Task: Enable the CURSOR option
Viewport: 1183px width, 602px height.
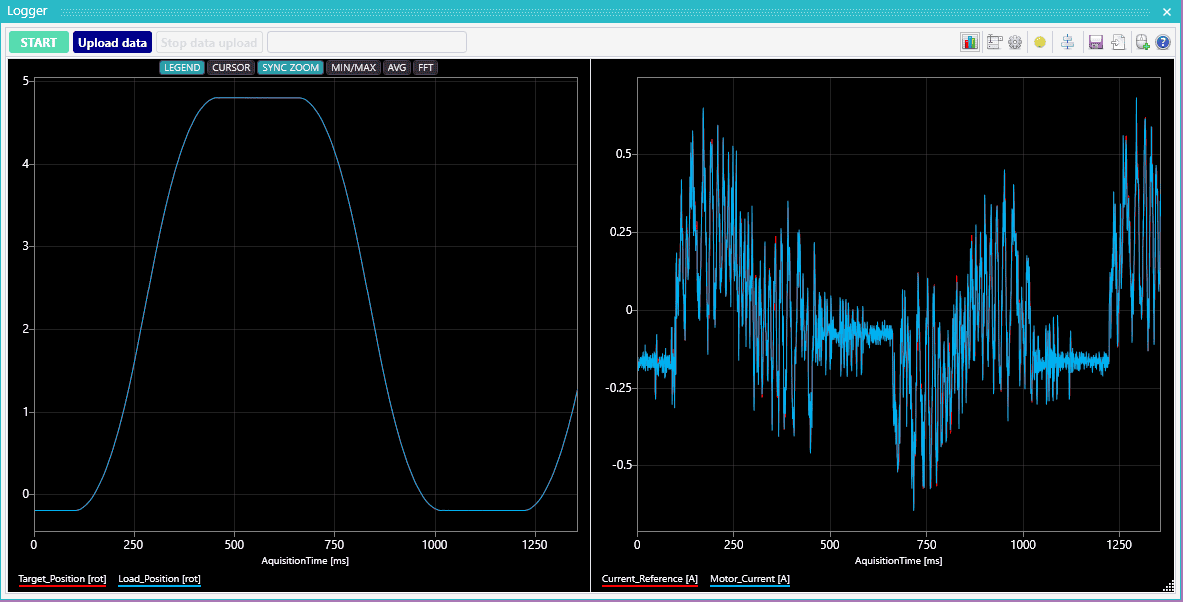Action: pyautogui.click(x=231, y=68)
